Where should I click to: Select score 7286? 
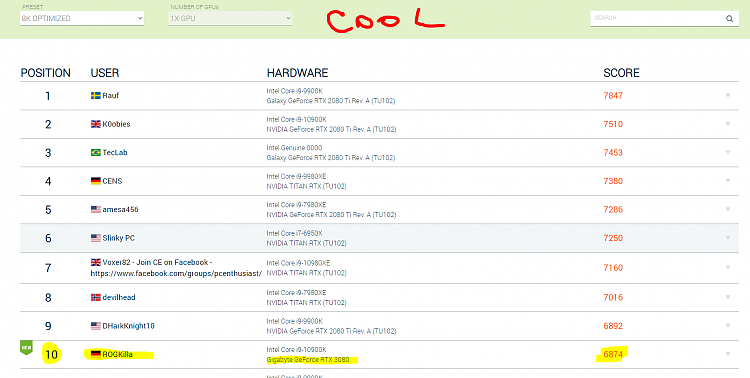point(613,209)
